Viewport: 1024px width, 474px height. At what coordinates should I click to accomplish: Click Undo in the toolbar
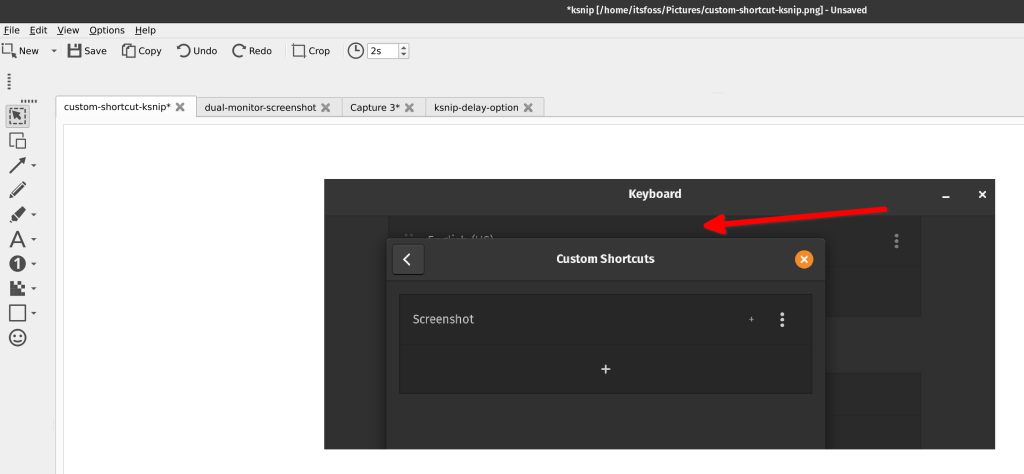tap(197, 51)
